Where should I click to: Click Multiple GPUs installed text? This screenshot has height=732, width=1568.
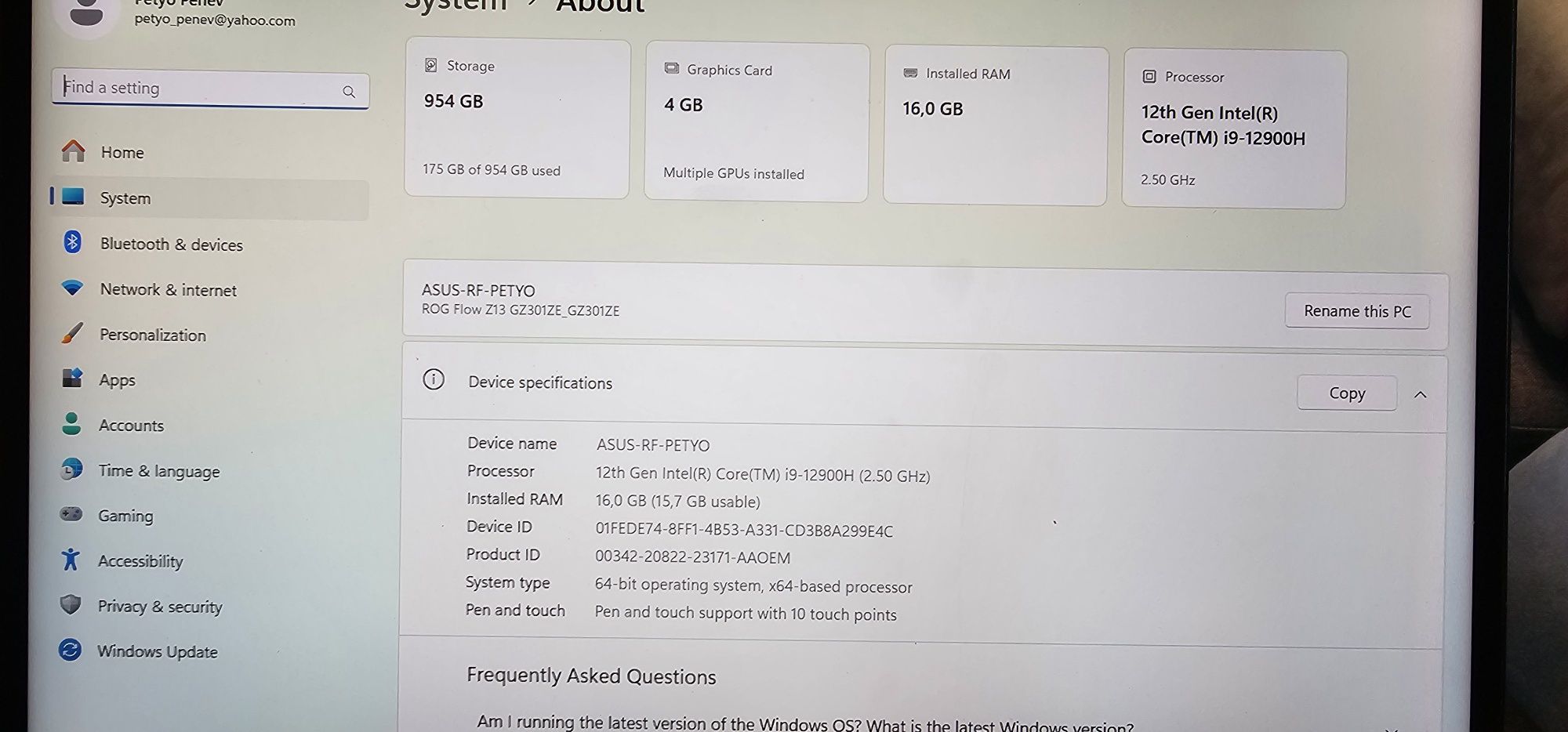click(x=734, y=173)
